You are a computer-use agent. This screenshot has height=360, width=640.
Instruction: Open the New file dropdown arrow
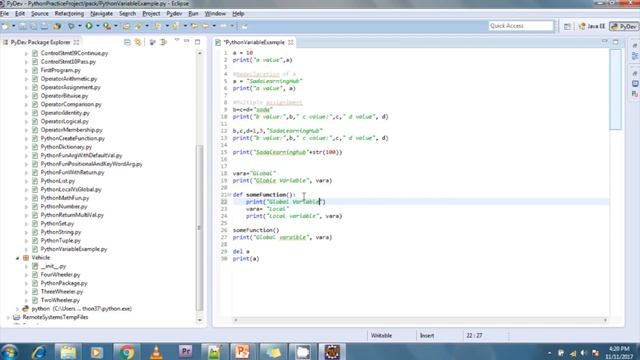(13, 26)
